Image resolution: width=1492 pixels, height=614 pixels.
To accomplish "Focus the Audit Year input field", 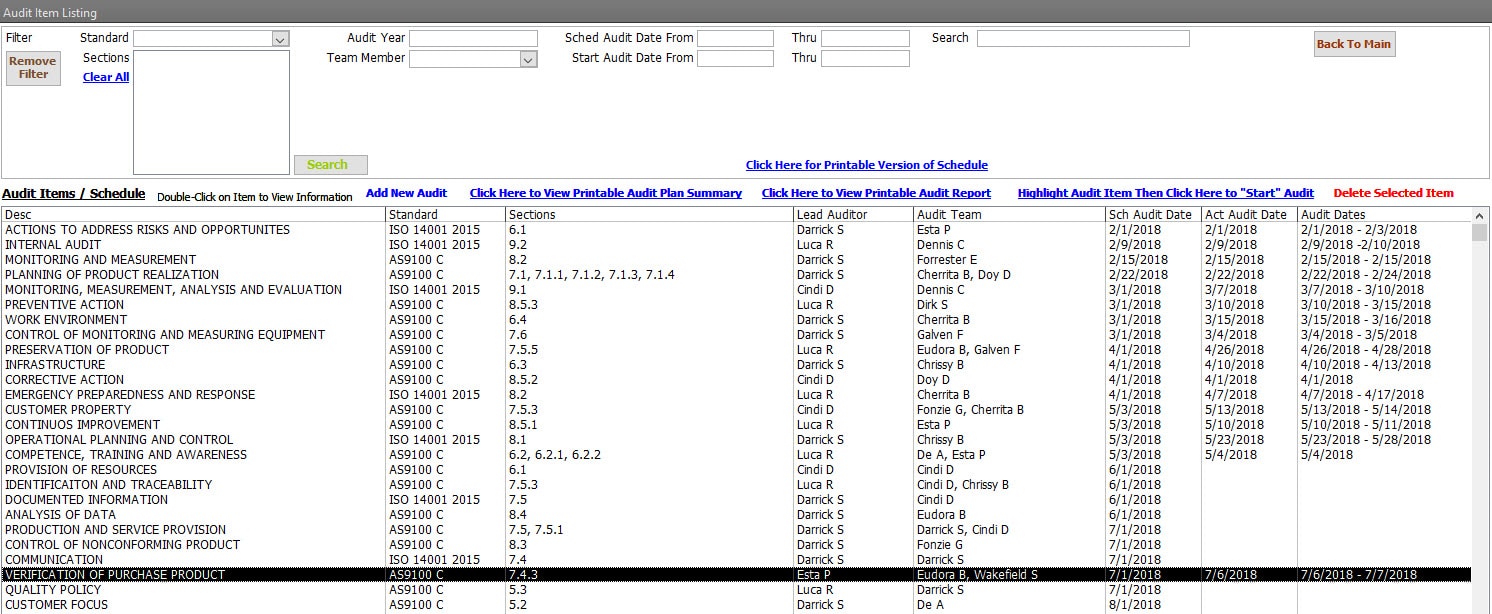I will pos(473,39).
